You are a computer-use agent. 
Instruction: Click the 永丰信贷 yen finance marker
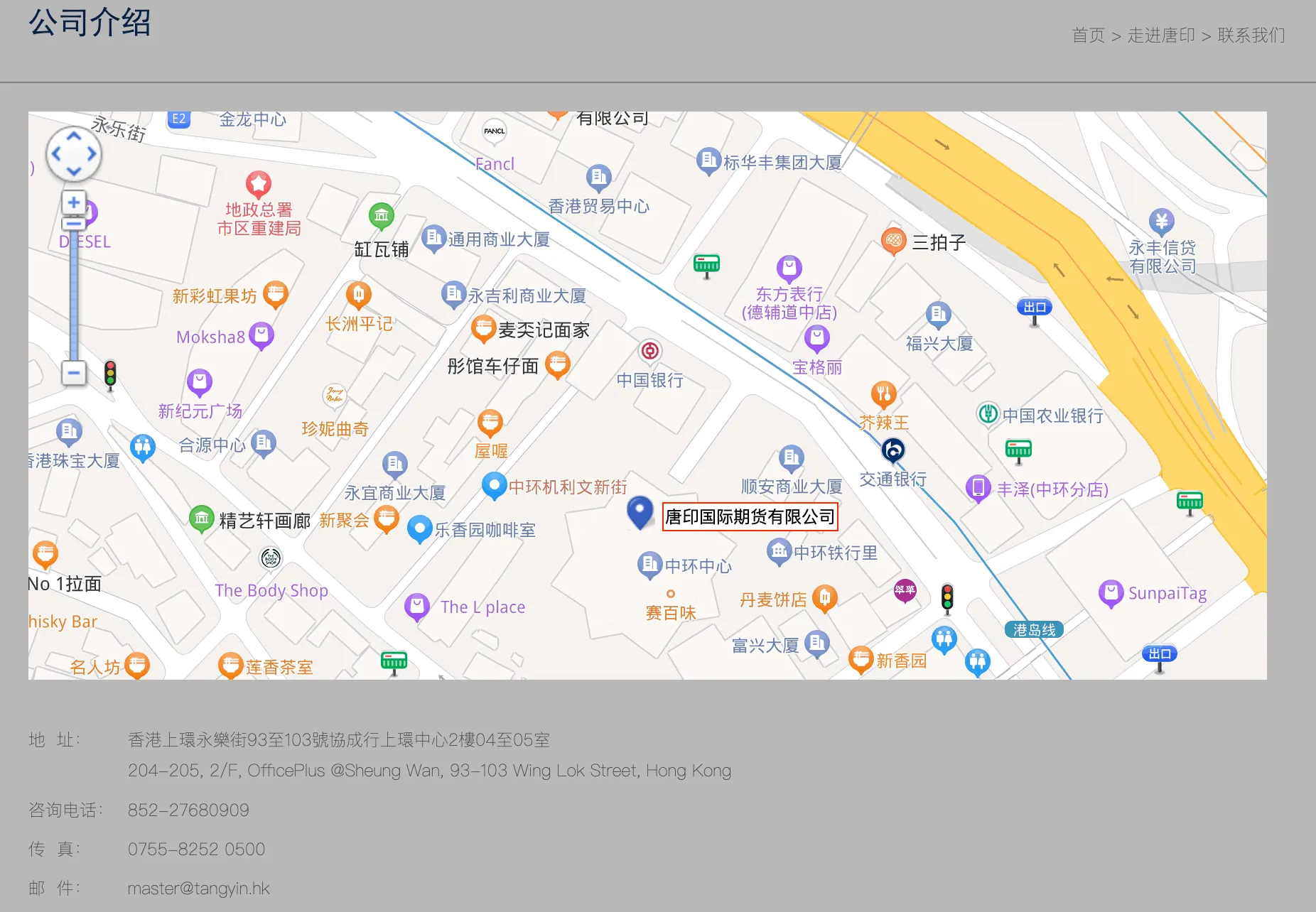click(1162, 222)
